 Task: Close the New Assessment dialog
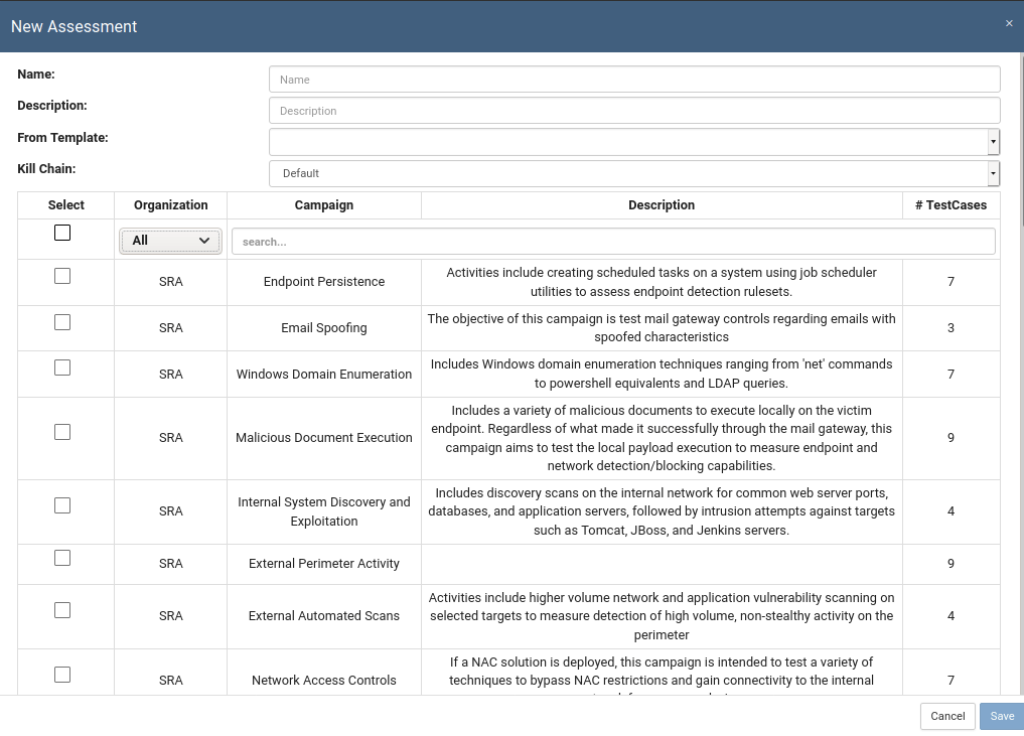click(1008, 22)
